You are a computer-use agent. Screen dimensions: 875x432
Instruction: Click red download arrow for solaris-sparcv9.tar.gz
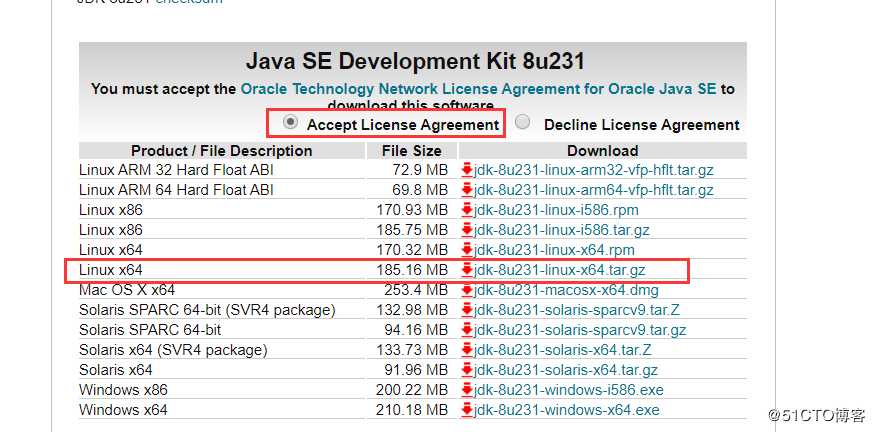click(467, 330)
